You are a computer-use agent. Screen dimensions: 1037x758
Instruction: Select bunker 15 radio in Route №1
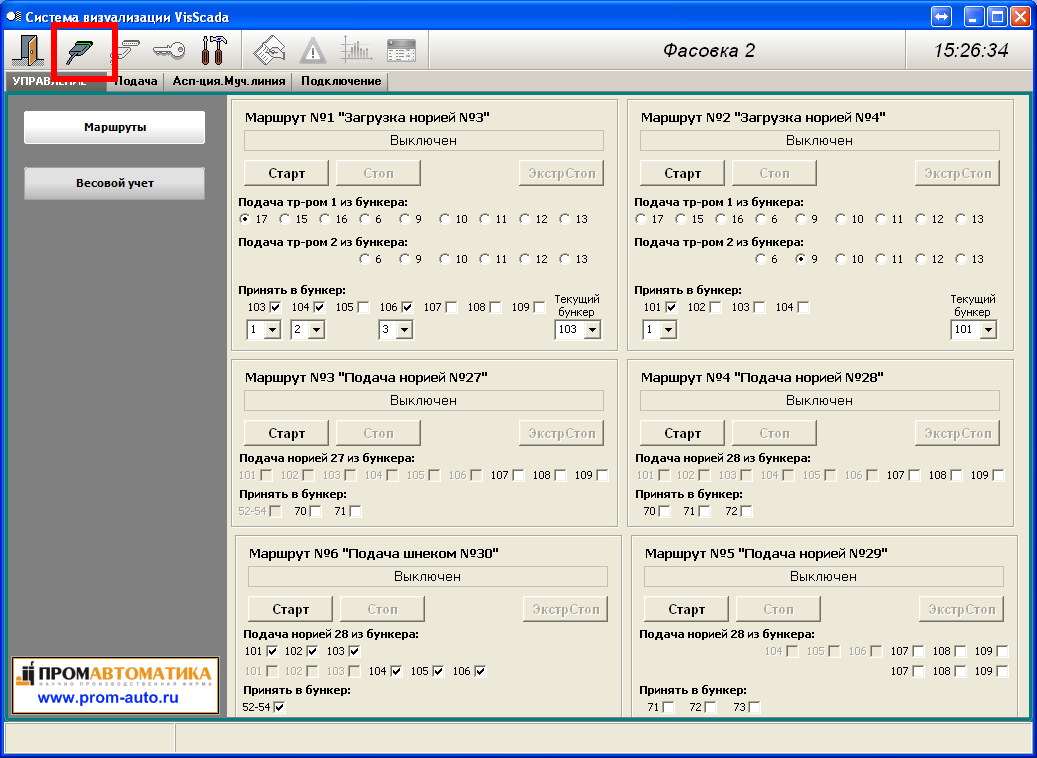pos(286,219)
